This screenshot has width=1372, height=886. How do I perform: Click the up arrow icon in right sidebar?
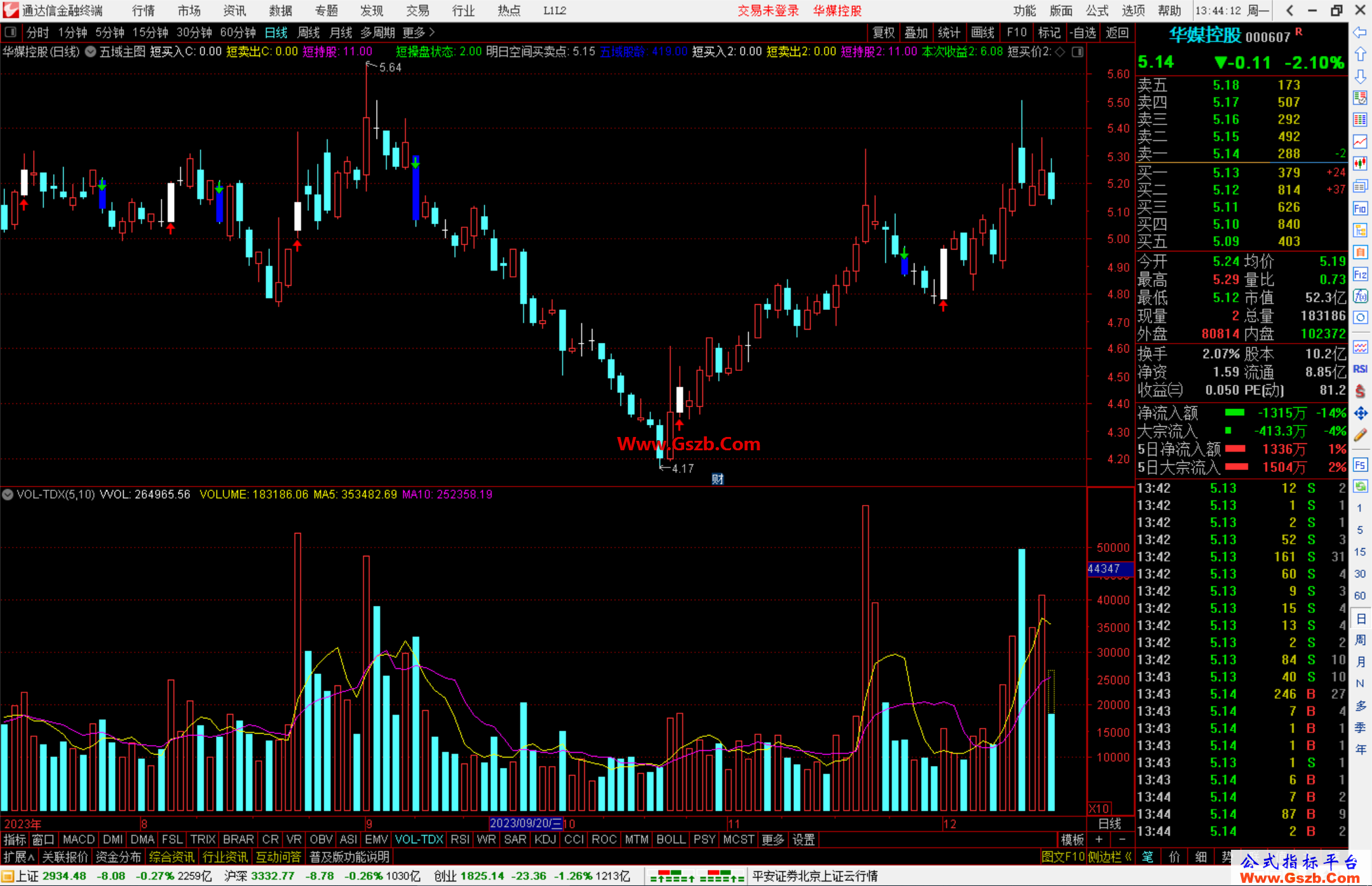(1360, 54)
